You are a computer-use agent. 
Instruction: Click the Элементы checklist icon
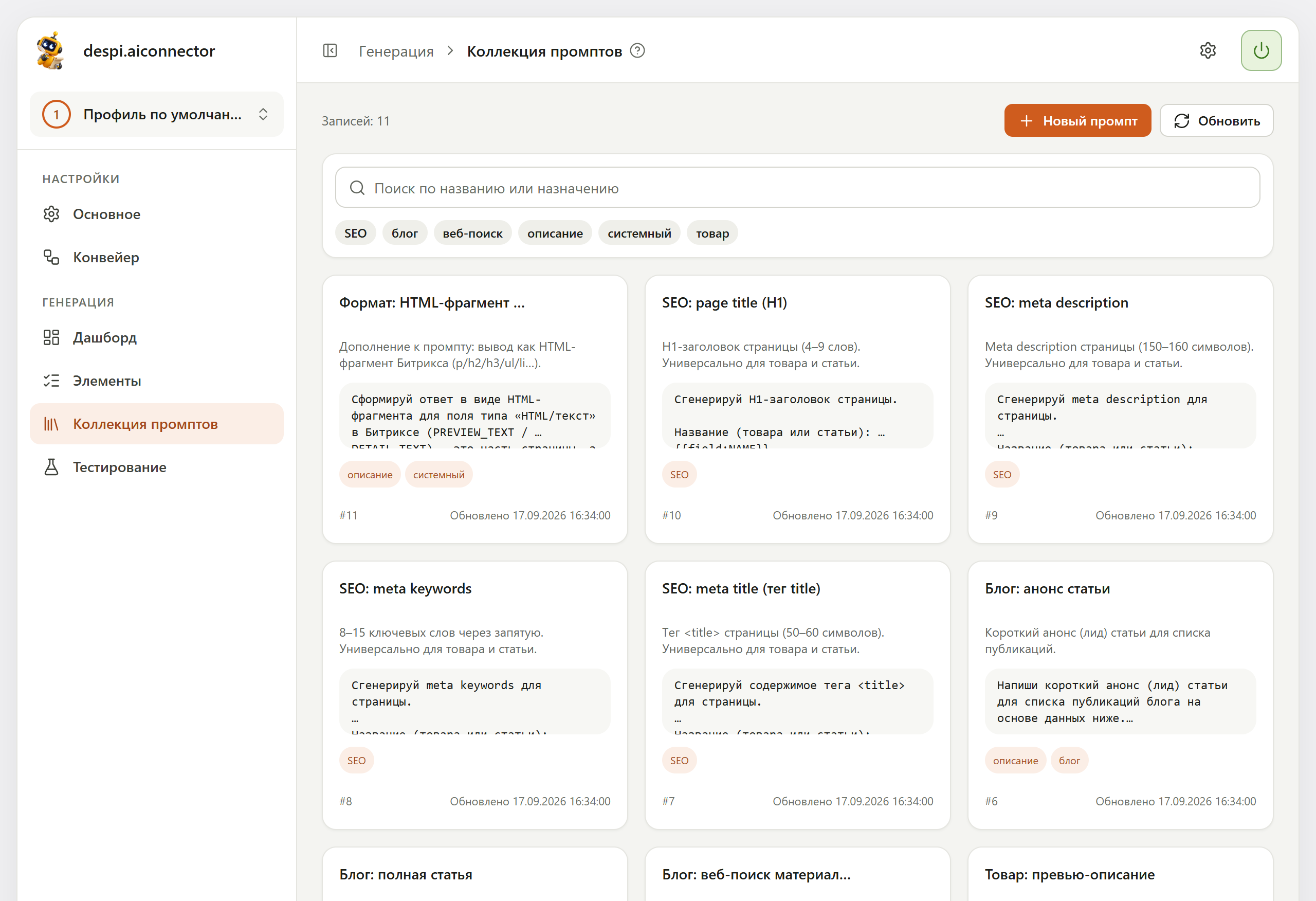[x=51, y=381]
